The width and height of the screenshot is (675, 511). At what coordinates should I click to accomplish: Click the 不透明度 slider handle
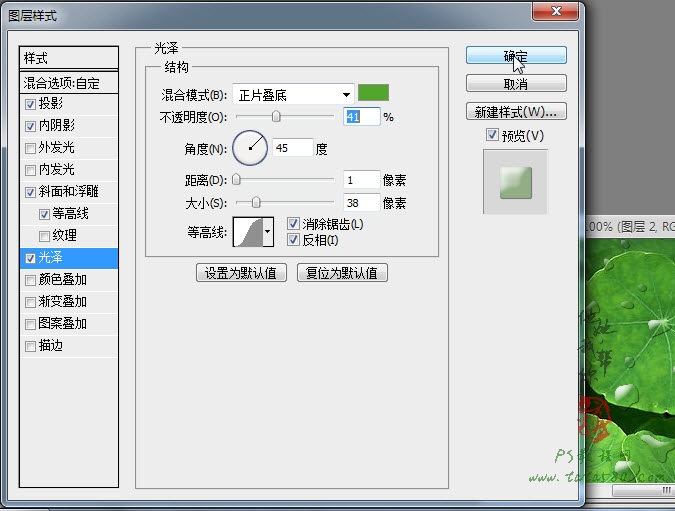tap(276, 116)
